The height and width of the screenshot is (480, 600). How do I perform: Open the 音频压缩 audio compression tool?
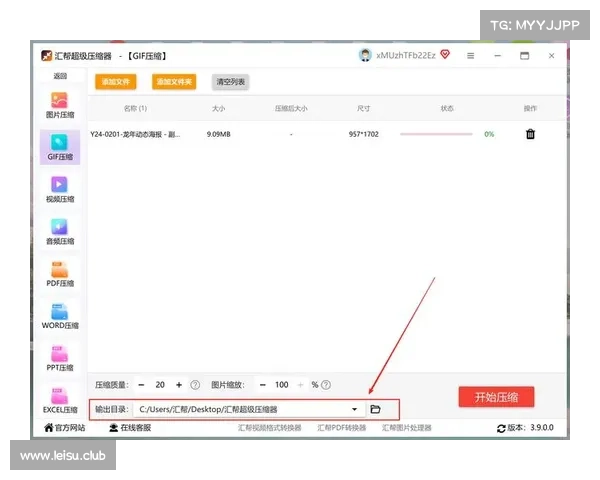click(x=60, y=230)
